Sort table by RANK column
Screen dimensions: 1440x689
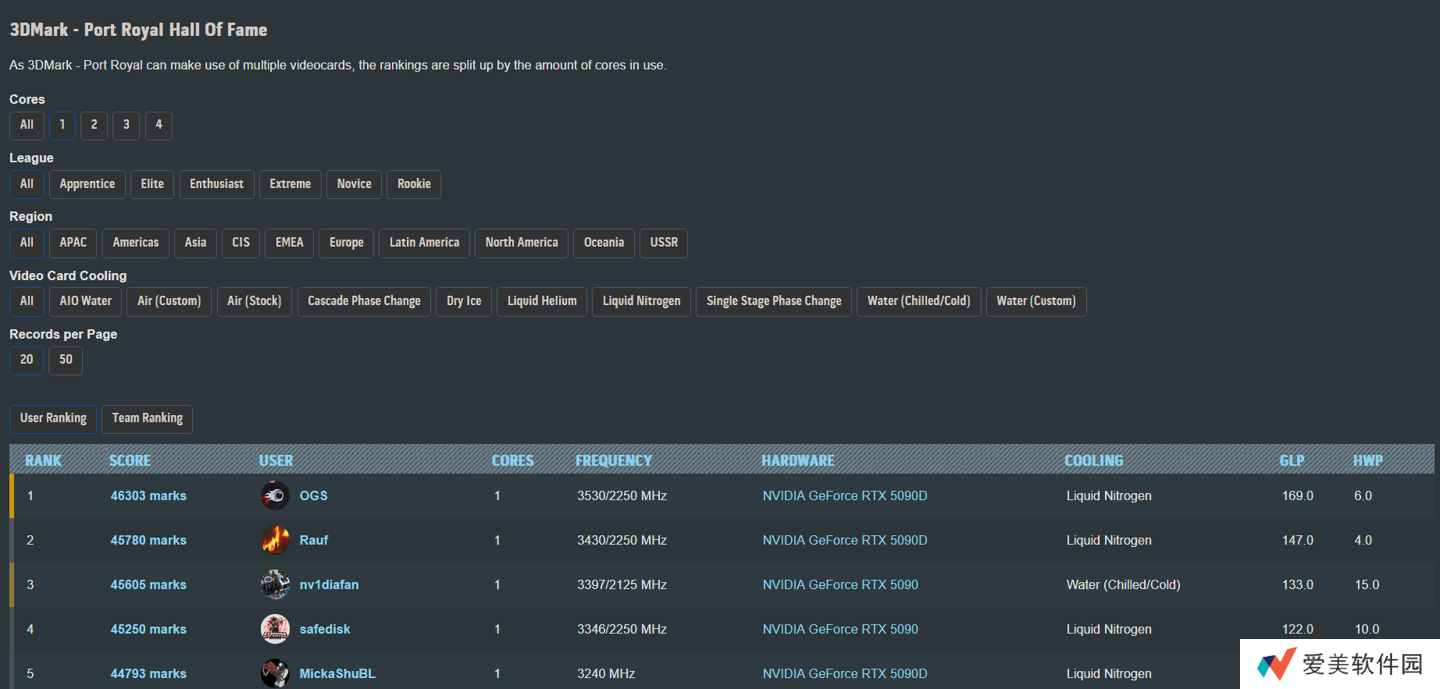(43, 460)
